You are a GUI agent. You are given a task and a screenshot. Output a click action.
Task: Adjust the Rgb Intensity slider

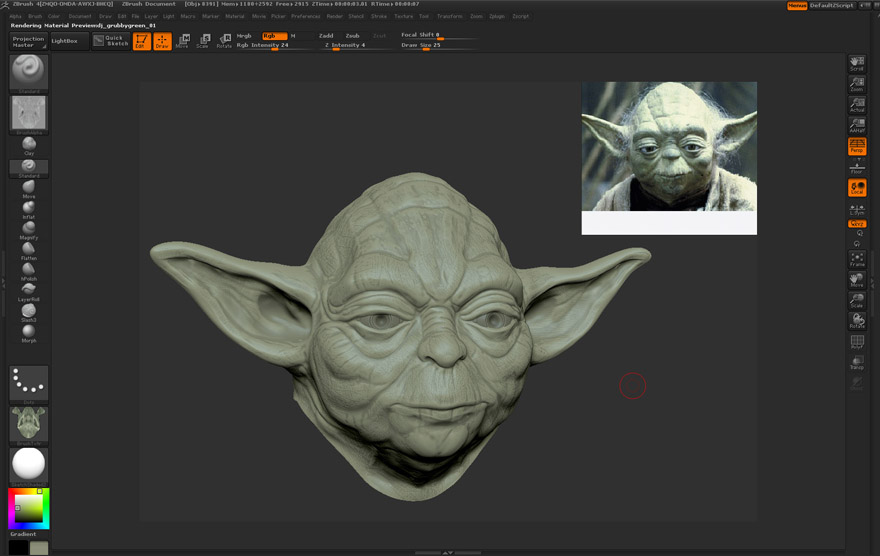(275, 45)
